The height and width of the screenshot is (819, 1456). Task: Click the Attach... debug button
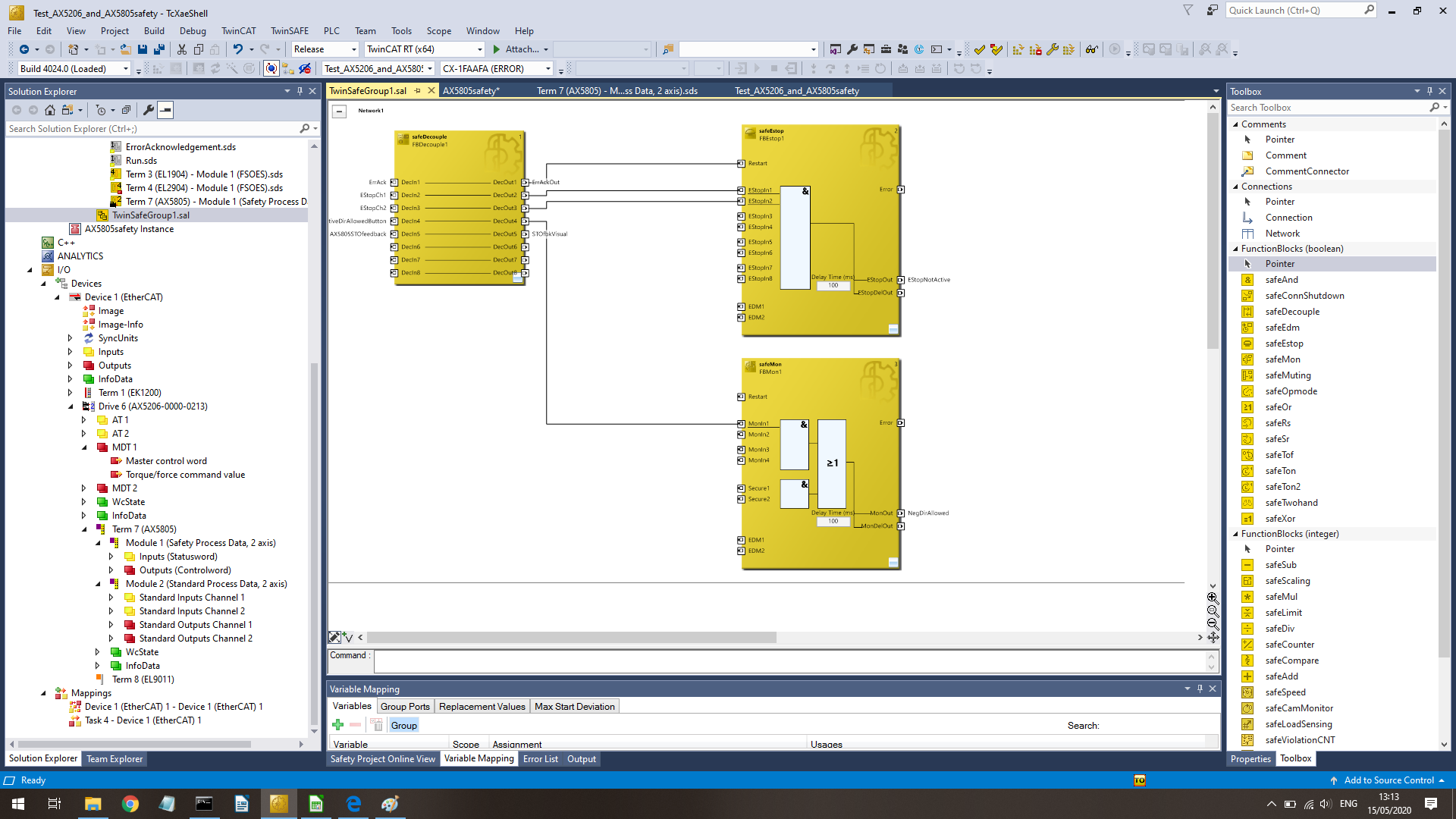[520, 49]
